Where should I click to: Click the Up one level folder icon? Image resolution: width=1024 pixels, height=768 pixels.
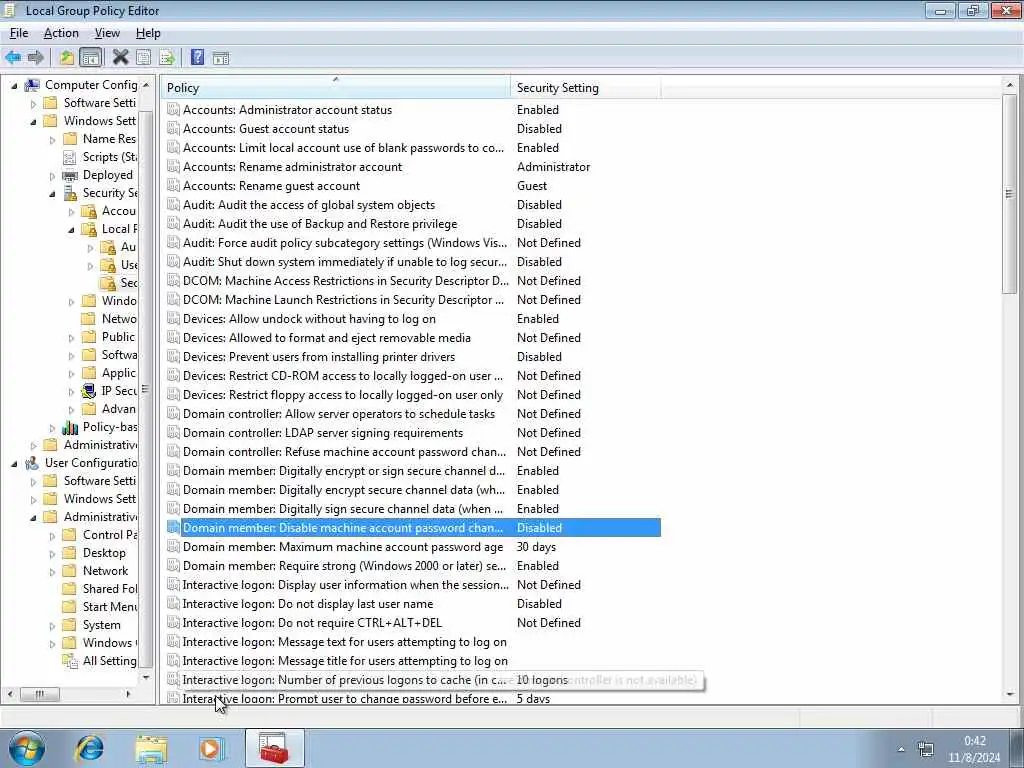[67, 57]
